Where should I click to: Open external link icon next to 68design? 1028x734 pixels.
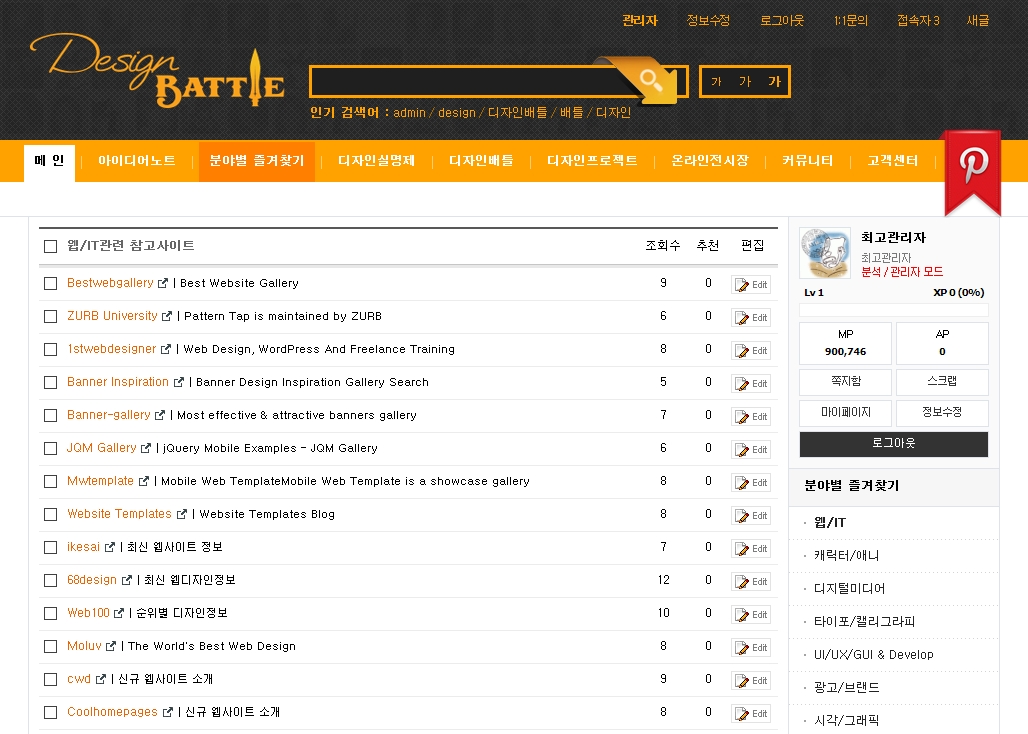[x=126, y=581]
